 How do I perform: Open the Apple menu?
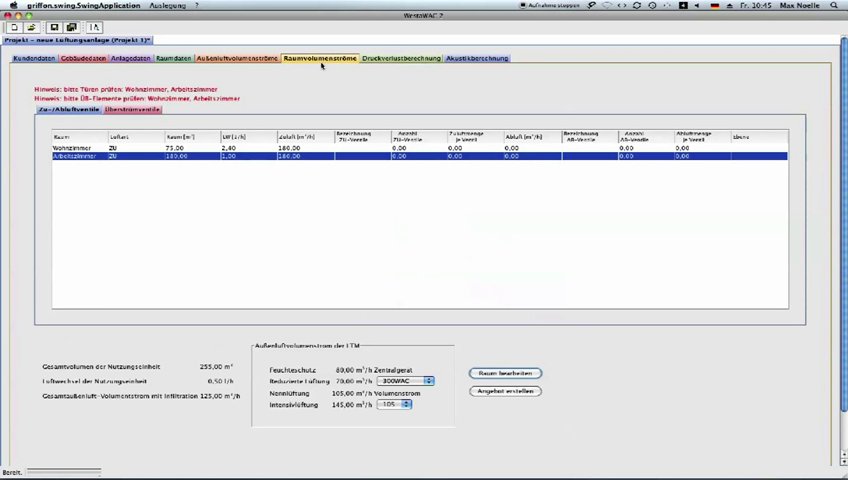click(x=13, y=5)
